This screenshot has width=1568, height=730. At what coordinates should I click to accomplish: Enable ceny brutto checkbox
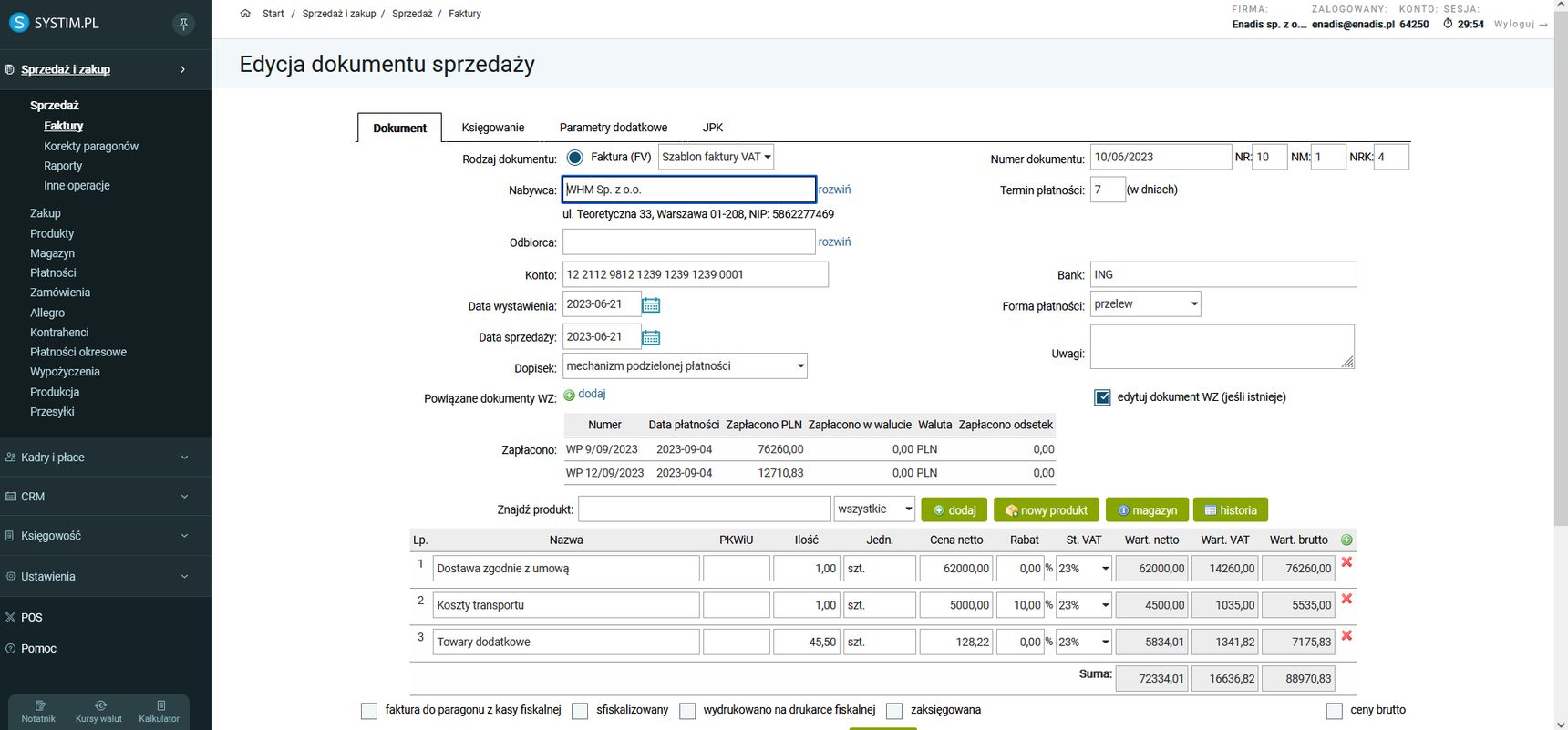(x=1335, y=711)
